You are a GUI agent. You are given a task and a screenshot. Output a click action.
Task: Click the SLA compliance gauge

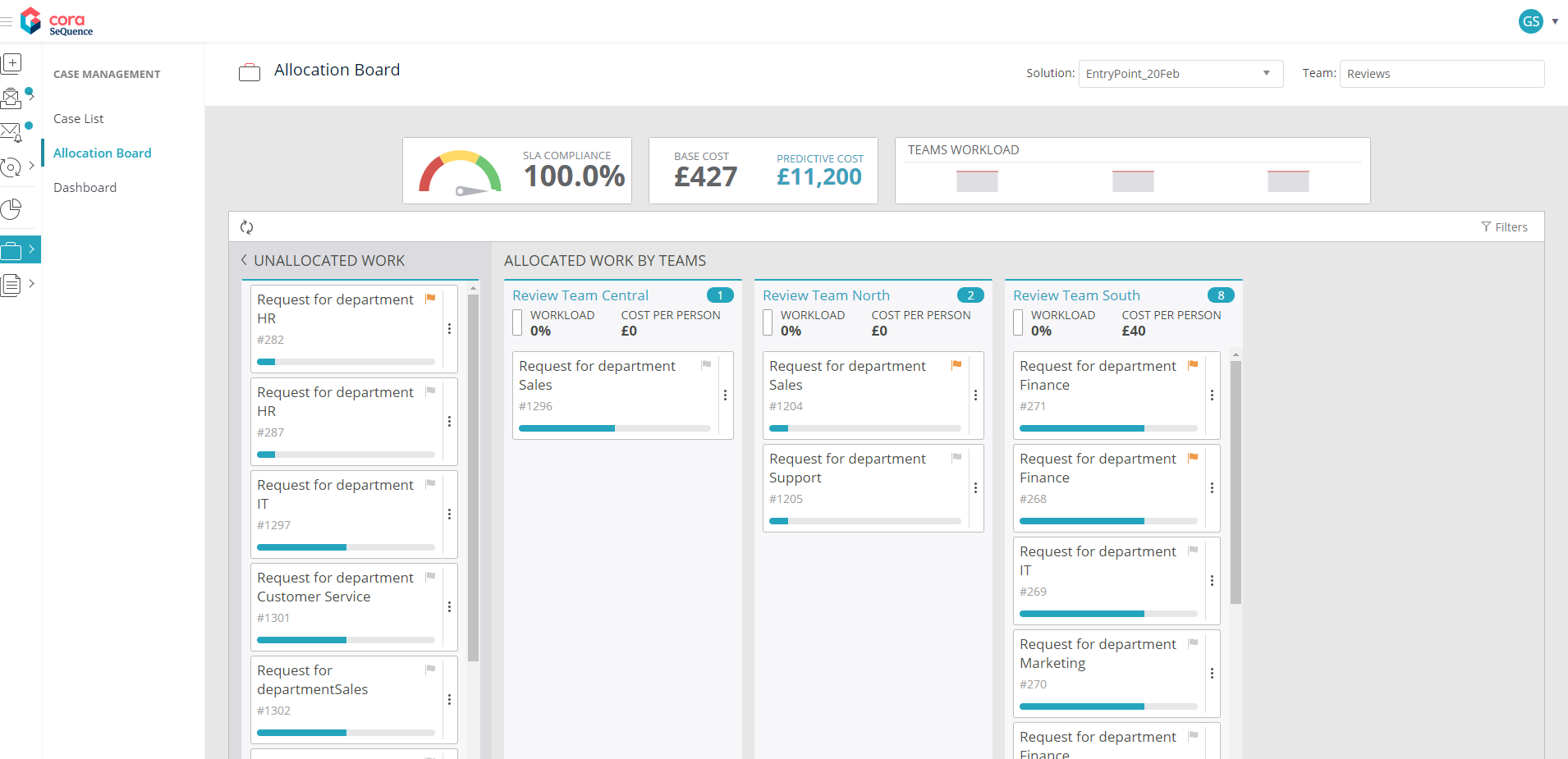pos(460,172)
